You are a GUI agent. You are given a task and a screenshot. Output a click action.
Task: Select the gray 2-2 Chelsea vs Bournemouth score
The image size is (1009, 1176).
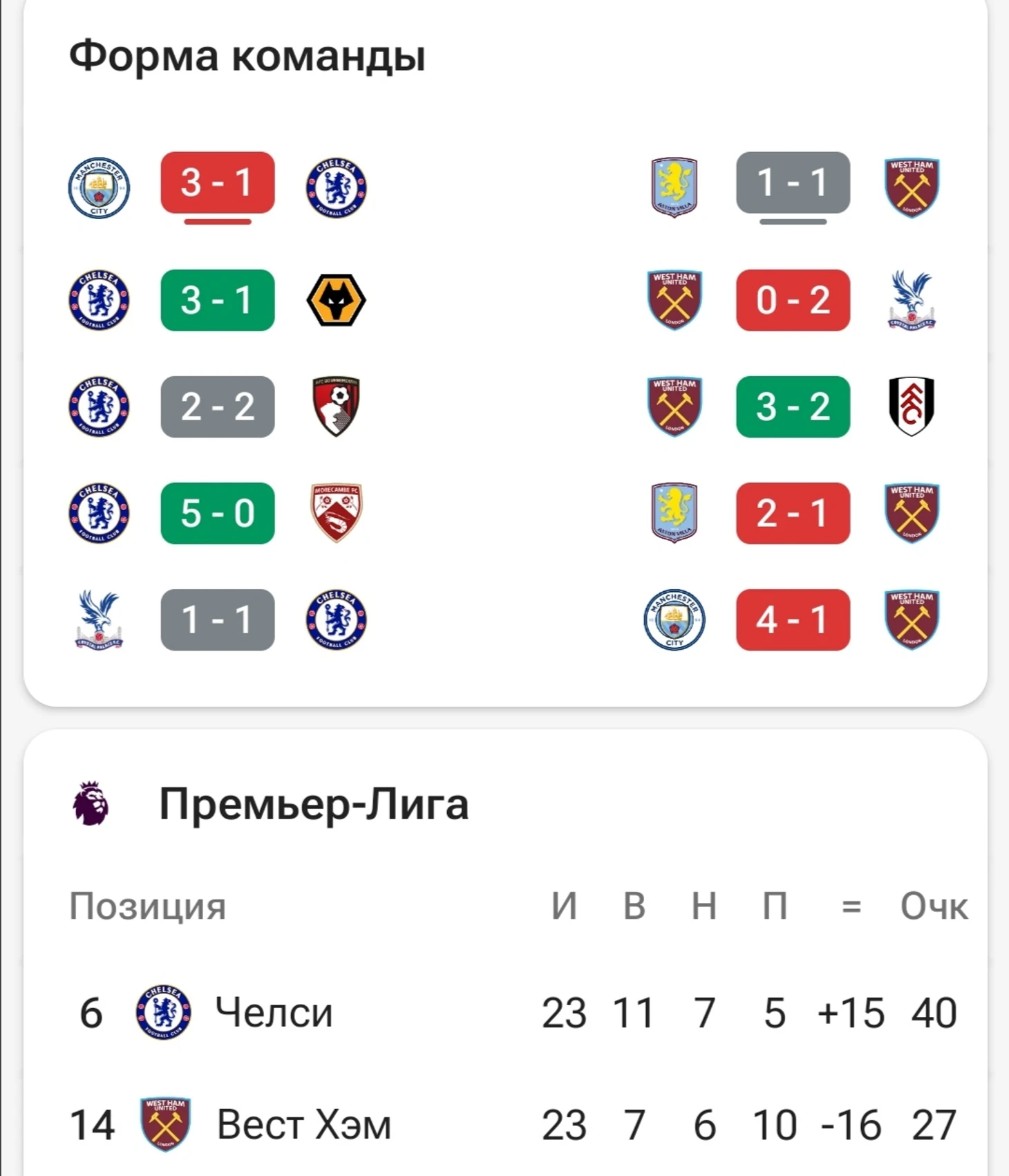point(218,407)
